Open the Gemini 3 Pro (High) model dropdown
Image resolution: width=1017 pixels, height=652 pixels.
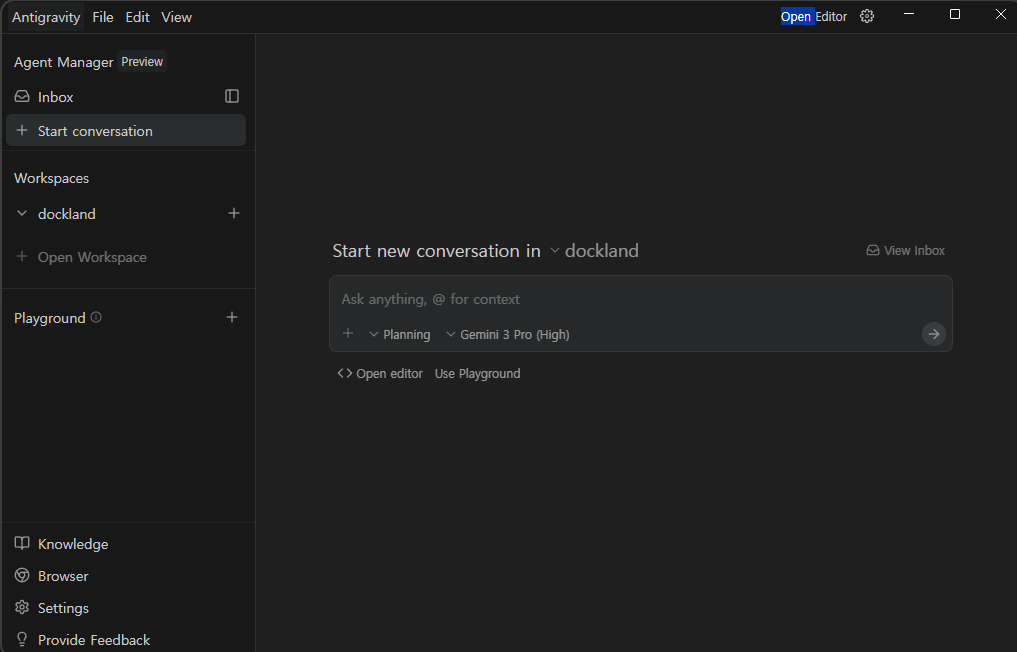coord(508,334)
